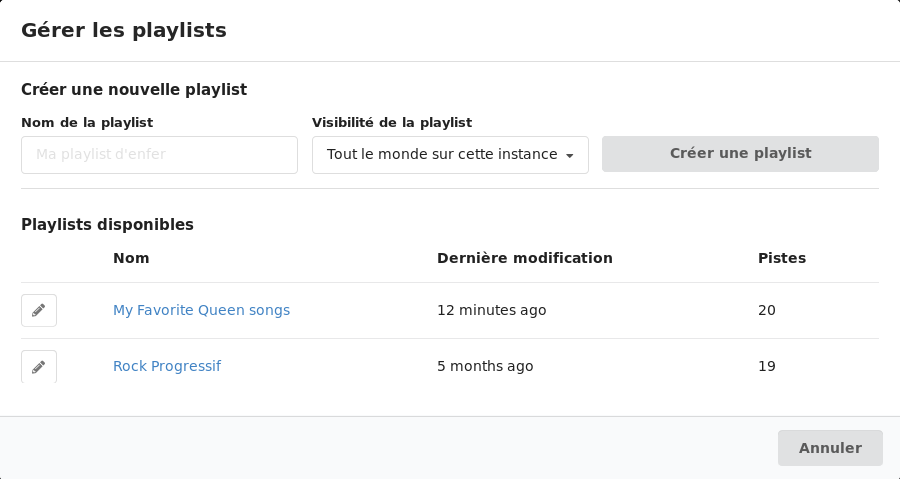Open the Rock Progressif playlist link

point(167,366)
